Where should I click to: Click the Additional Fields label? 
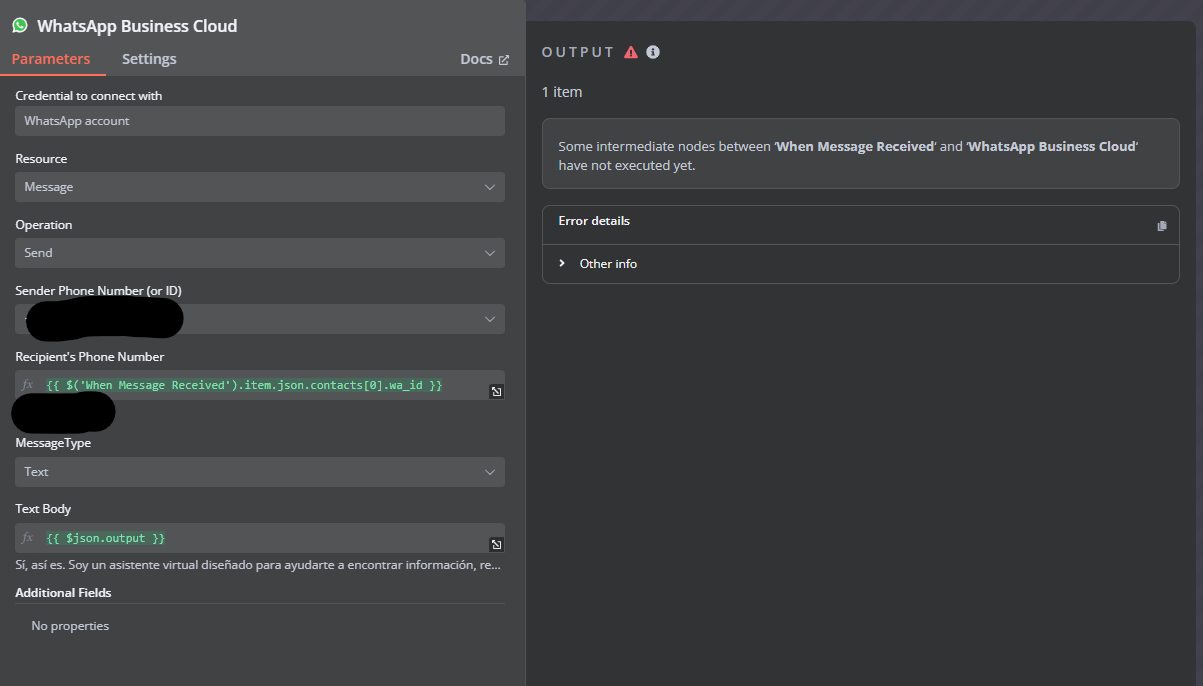pyautogui.click(x=63, y=593)
